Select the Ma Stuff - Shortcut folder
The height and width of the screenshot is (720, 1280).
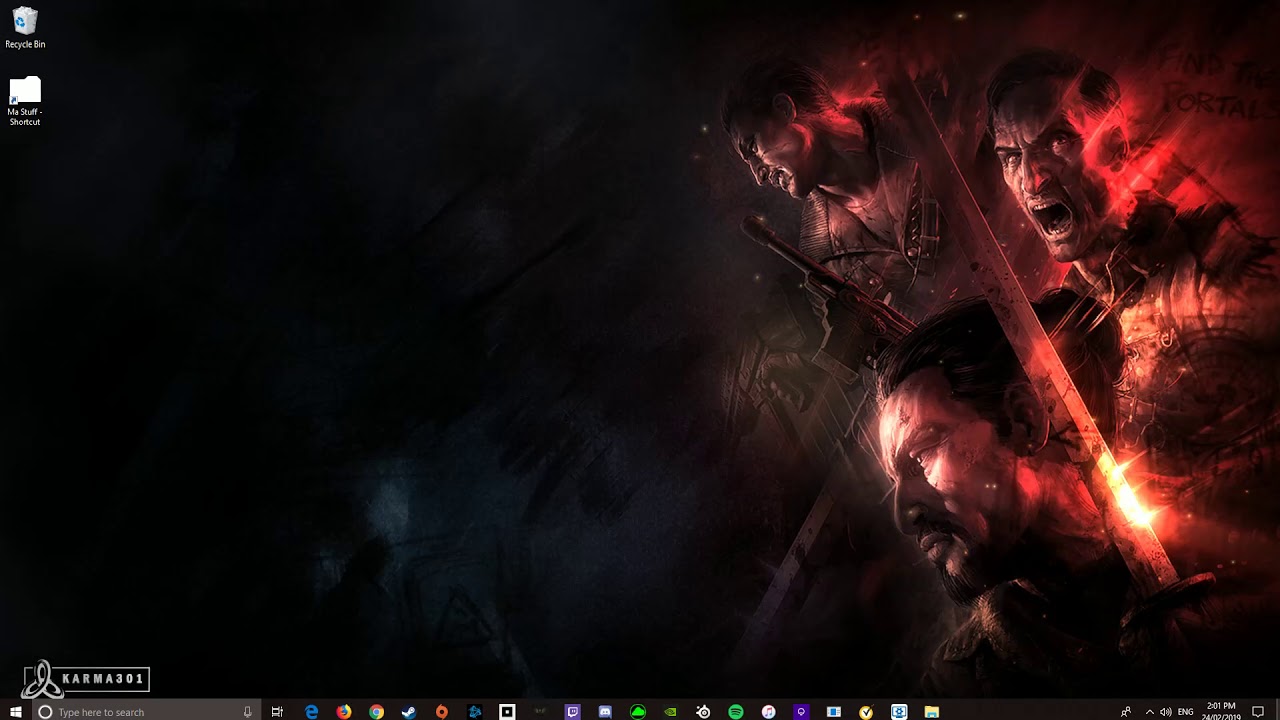point(25,101)
